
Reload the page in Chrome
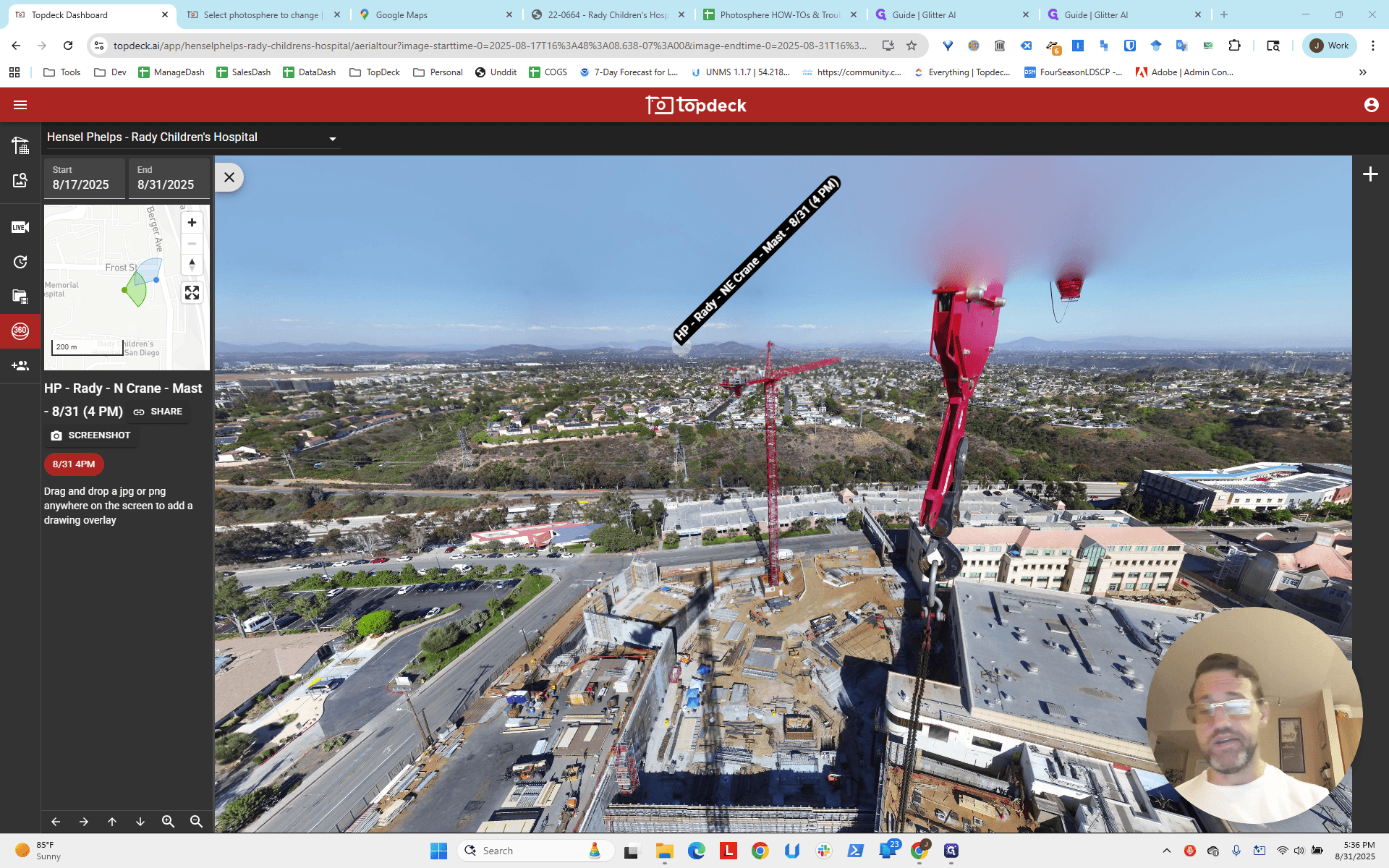point(68,46)
